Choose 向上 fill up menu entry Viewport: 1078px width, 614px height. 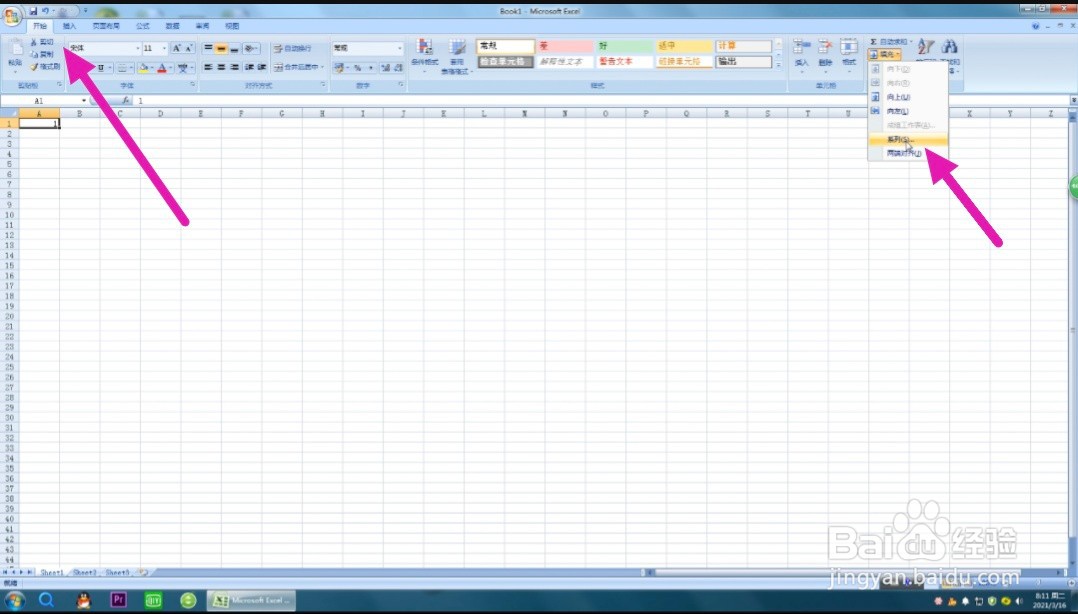pos(908,98)
